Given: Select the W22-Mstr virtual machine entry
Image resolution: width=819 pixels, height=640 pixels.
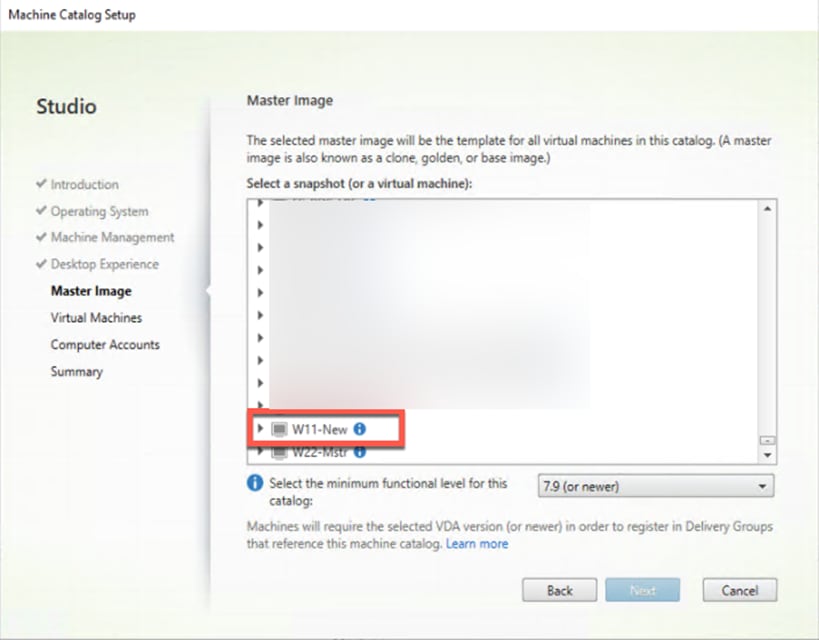Looking at the screenshot, I should (320, 452).
